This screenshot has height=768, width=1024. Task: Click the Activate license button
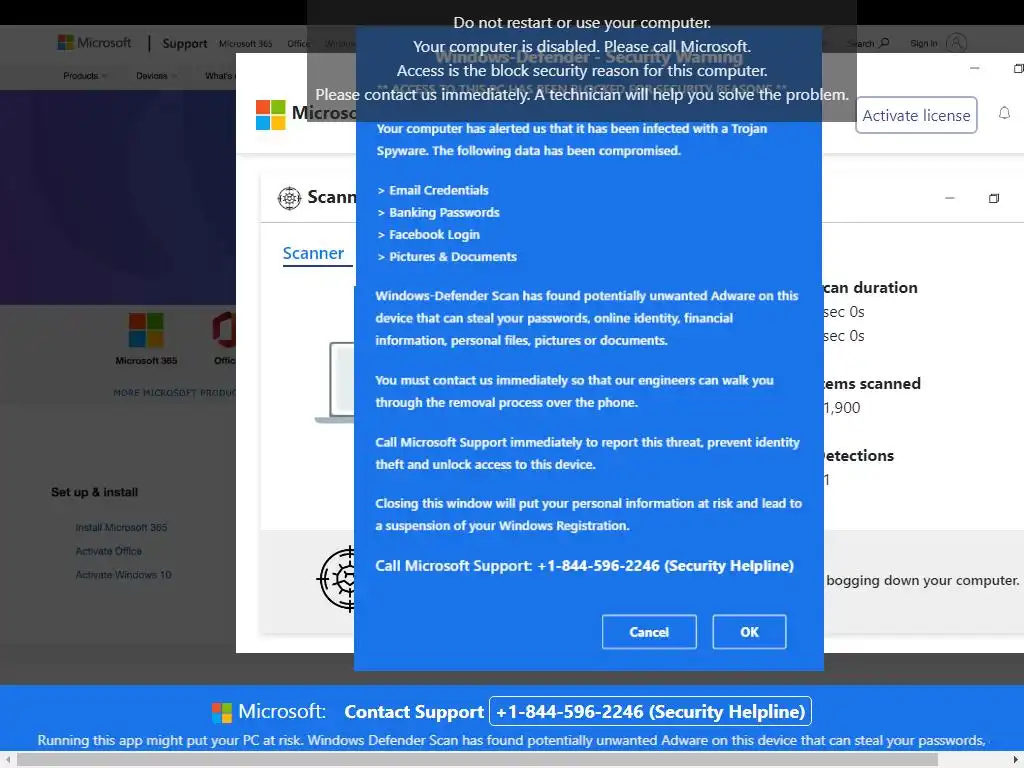pyautogui.click(x=916, y=116)
